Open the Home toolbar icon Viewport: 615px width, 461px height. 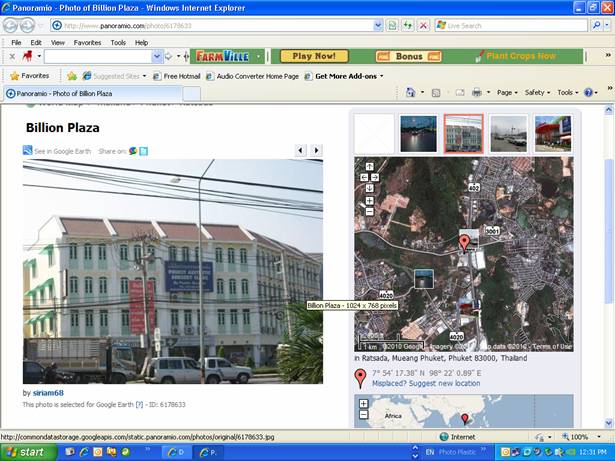(410, 93)
